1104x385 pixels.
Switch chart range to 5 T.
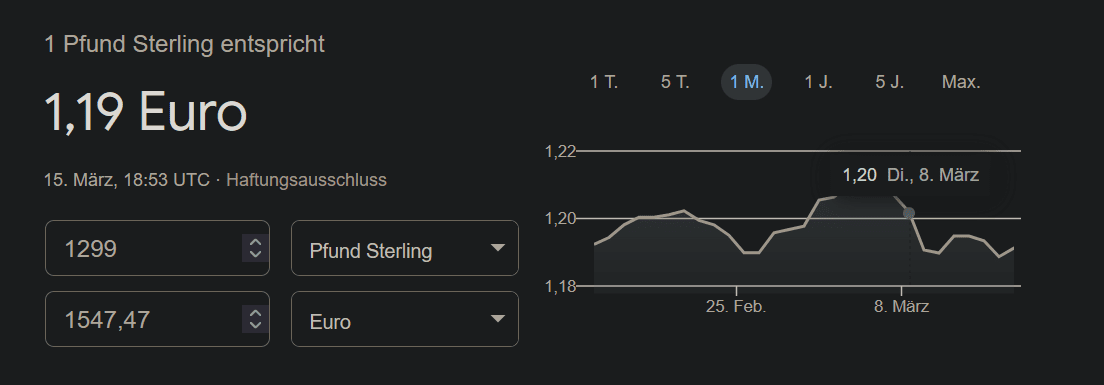click(x=675, y=82)
